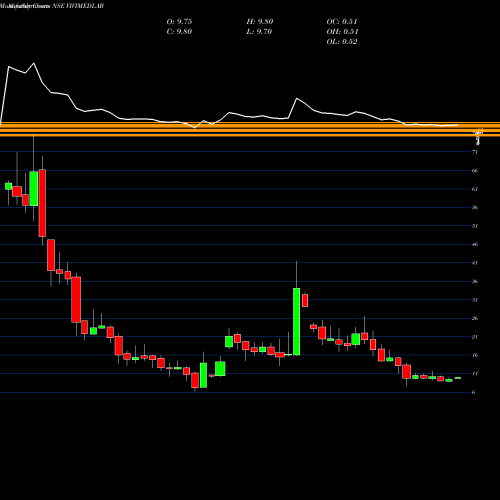Click the 26 price axis label

pyautogui.click(x=475, y=318)
